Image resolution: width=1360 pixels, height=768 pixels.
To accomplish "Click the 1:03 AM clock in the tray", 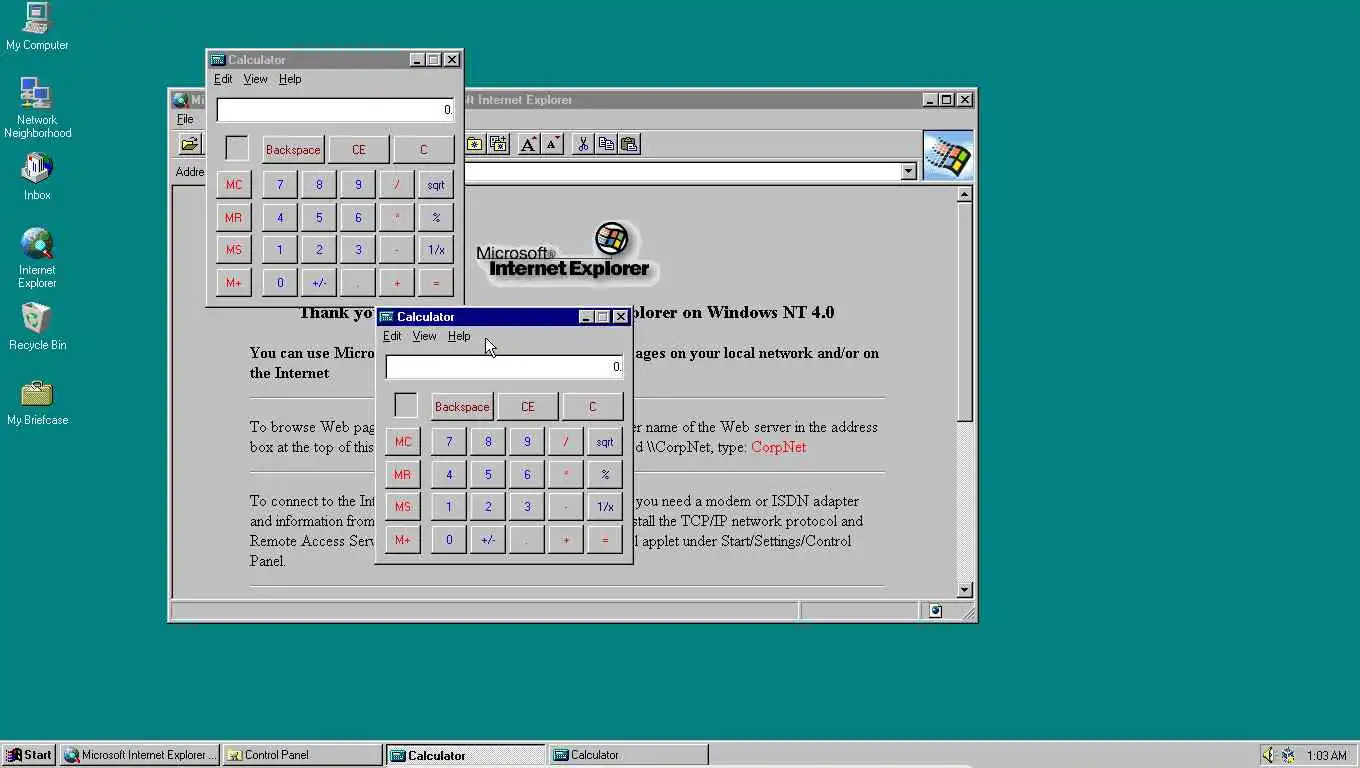I will (1327, 755).
